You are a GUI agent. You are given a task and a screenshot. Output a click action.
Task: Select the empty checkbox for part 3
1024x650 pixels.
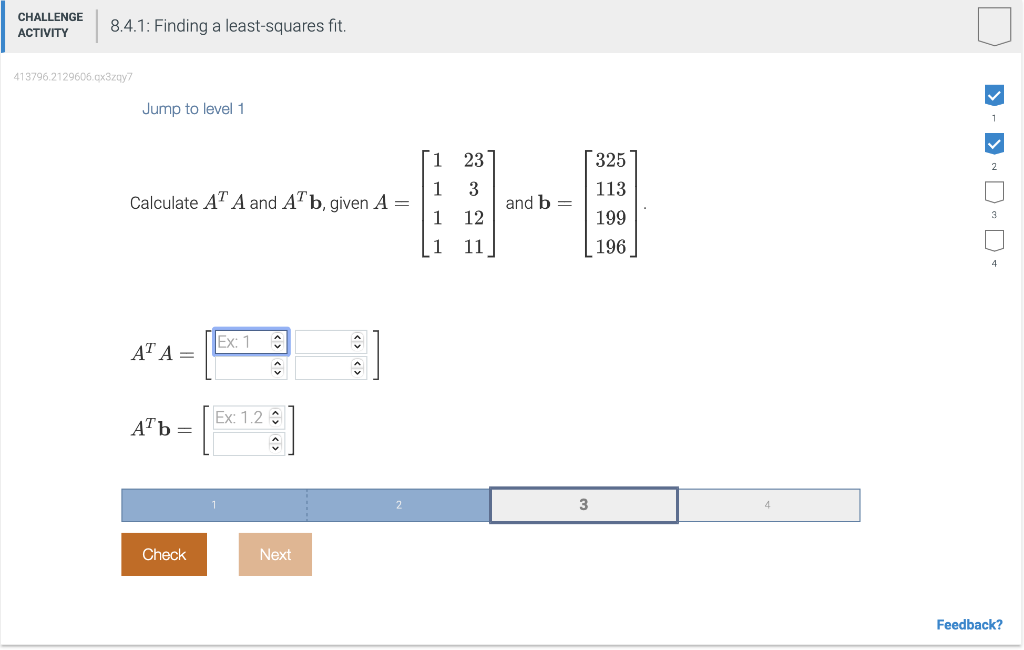point(994,192)
